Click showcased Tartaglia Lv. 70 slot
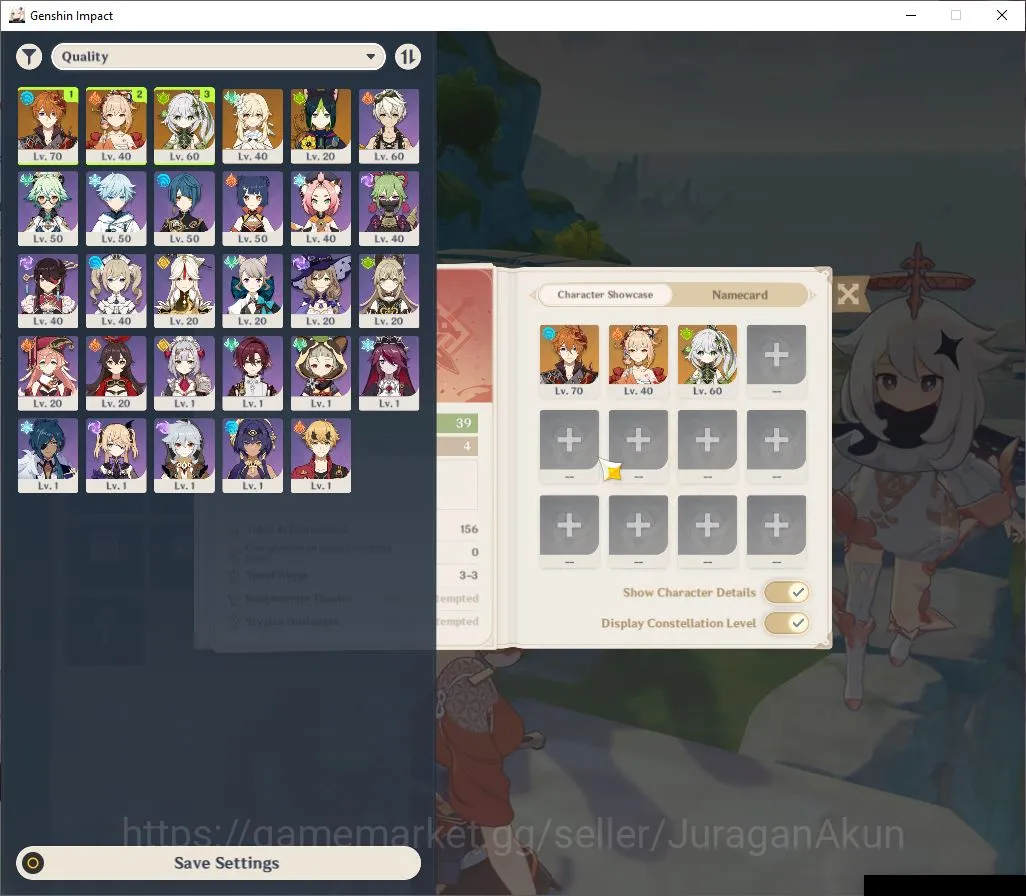 569,361
